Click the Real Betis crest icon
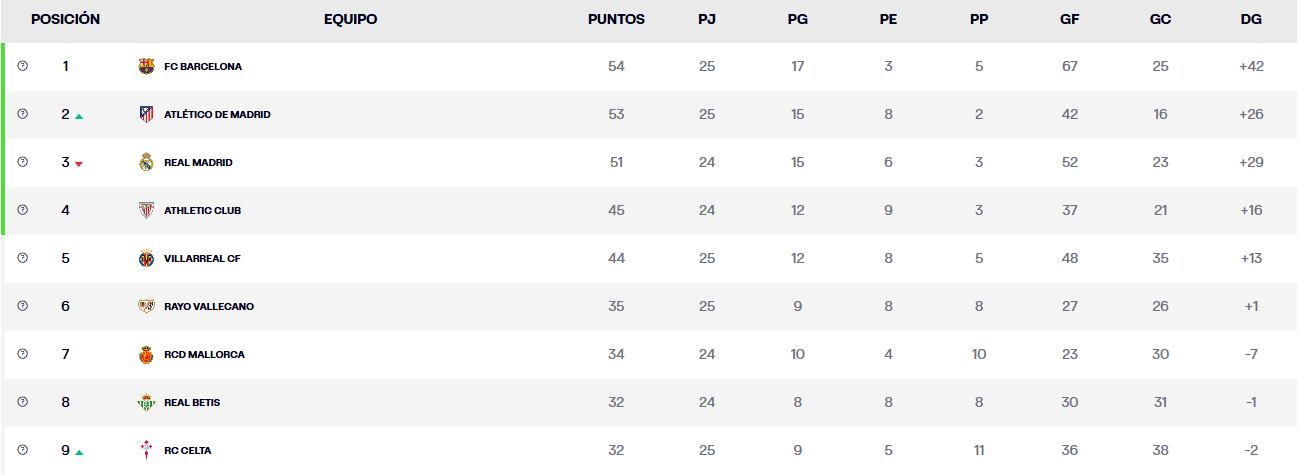 click(x=147, y=403)
